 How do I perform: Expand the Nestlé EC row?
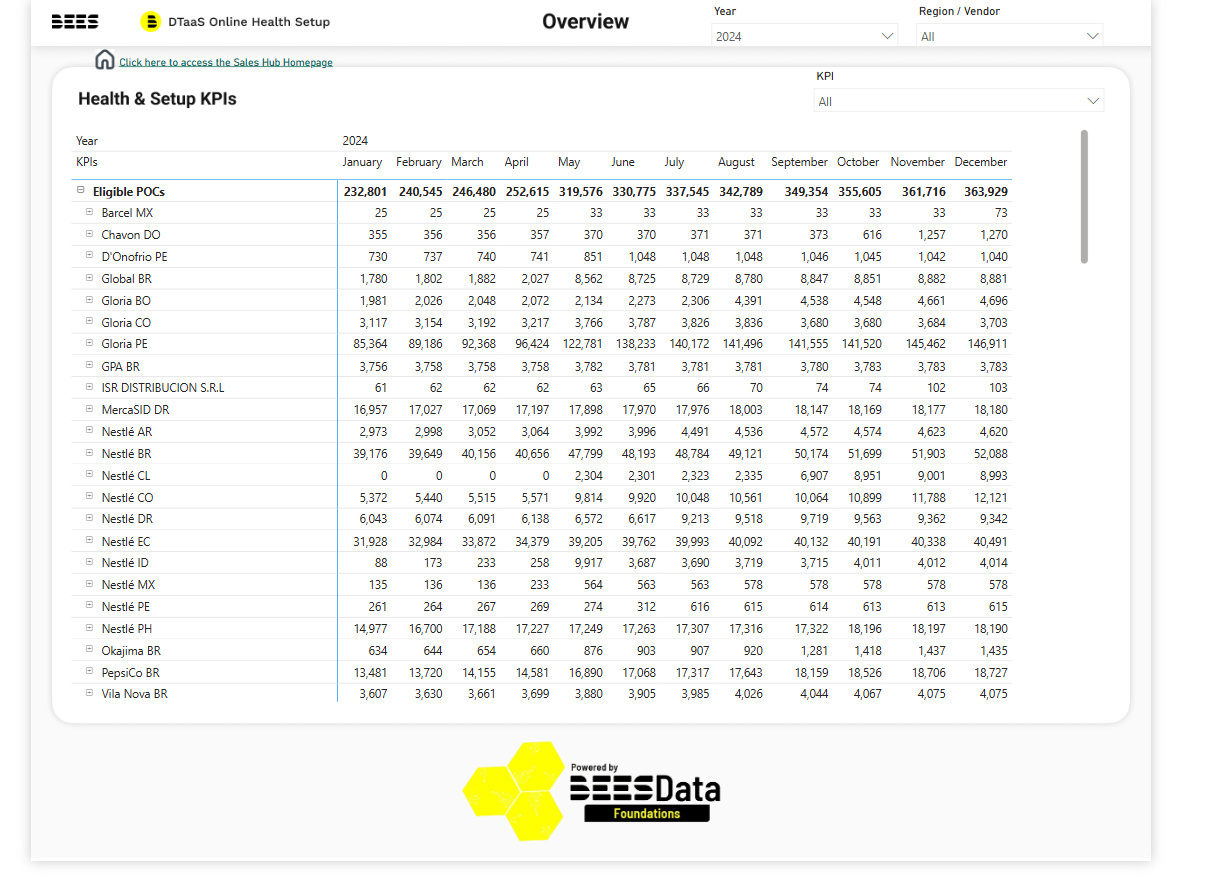pos(89,541)
